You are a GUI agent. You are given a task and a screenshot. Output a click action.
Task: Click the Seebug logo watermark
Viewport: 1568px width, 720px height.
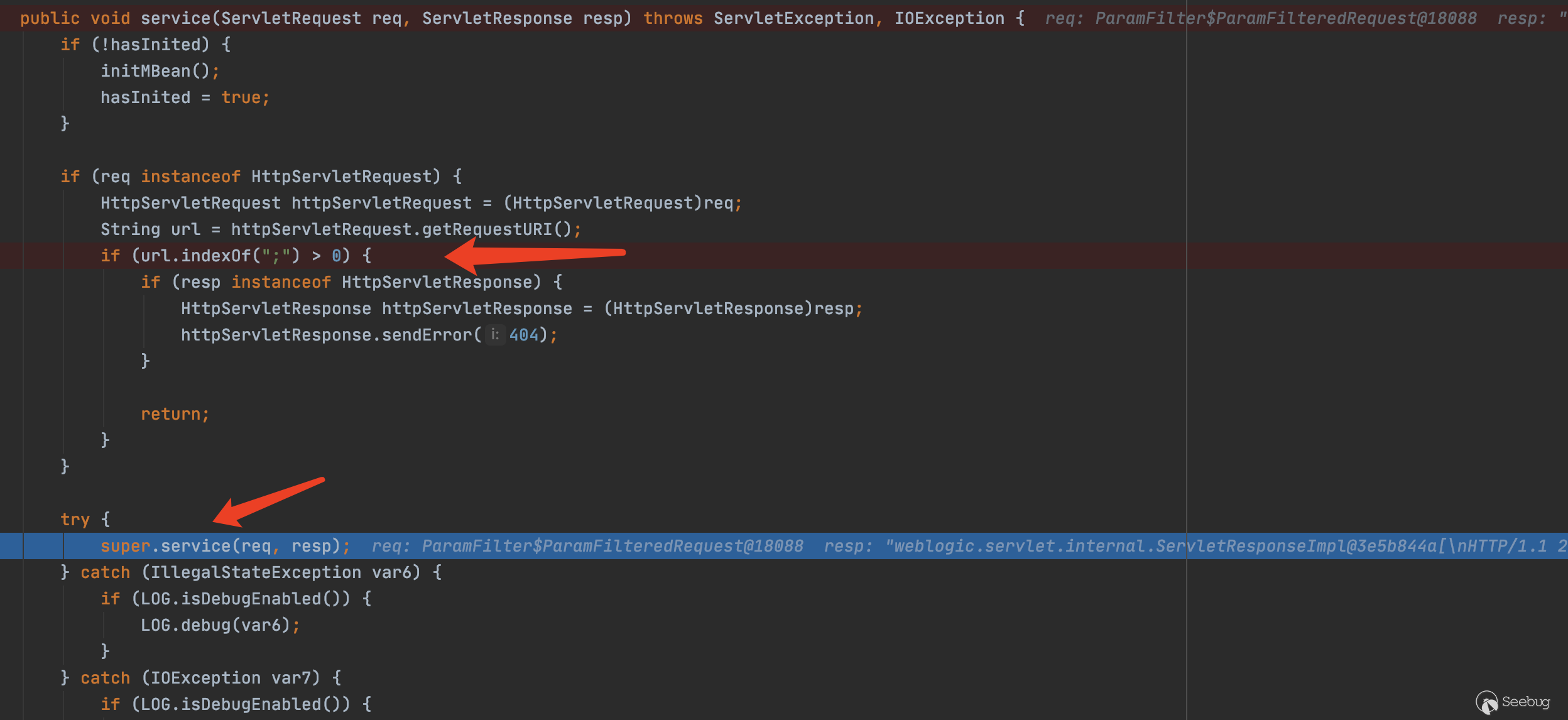tap(1513, 702)
